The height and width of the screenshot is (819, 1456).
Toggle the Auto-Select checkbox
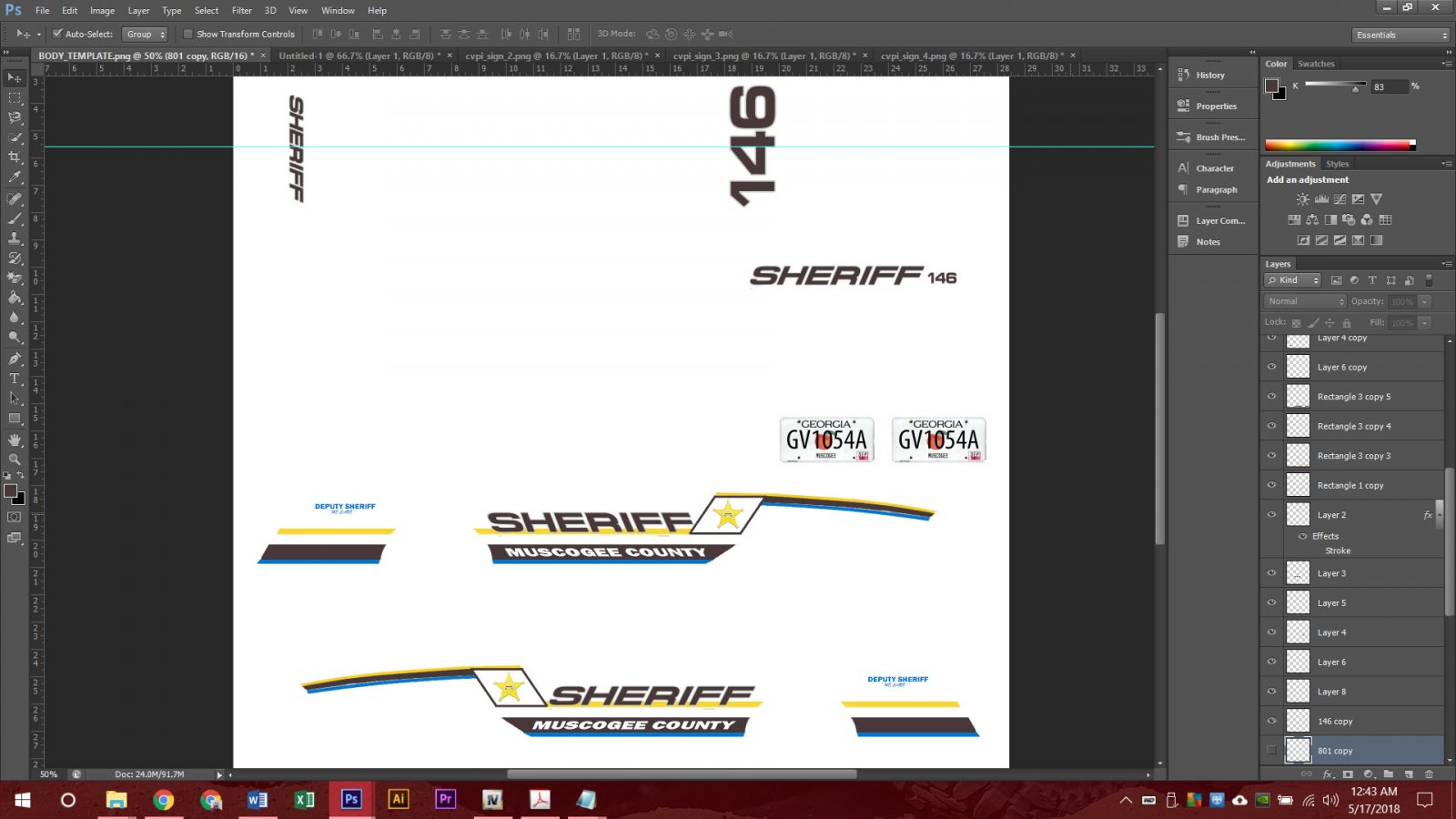coord(57,35)
